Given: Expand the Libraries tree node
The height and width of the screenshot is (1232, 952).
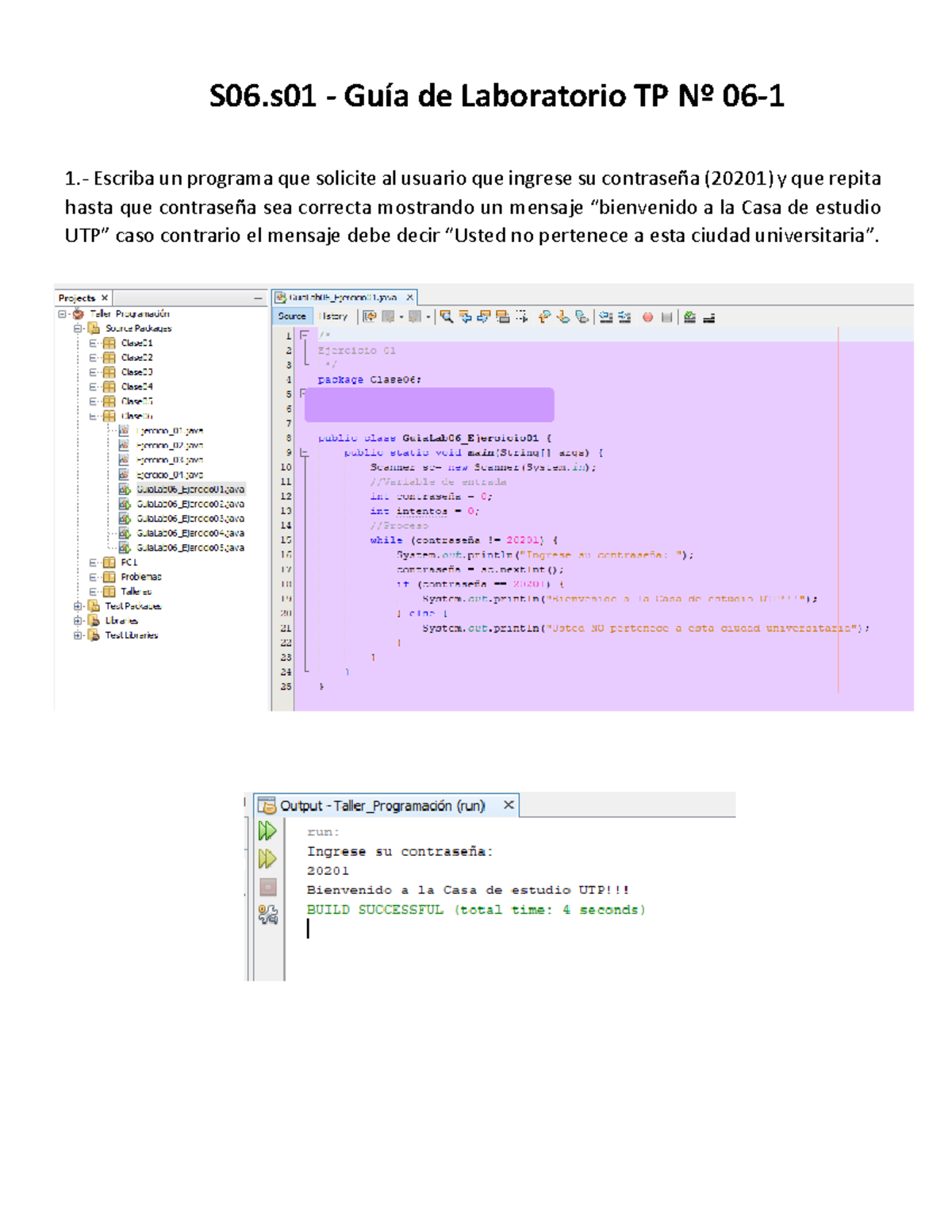Looking at the screenshot, I should [x=78, y=620].
